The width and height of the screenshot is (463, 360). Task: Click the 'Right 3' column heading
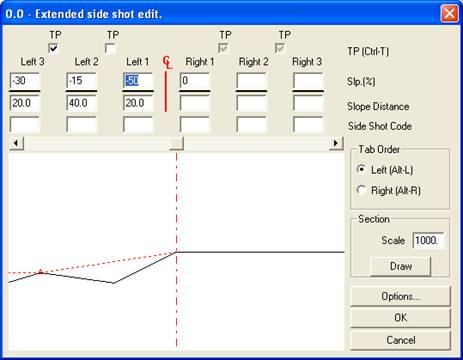pos(307,62)
